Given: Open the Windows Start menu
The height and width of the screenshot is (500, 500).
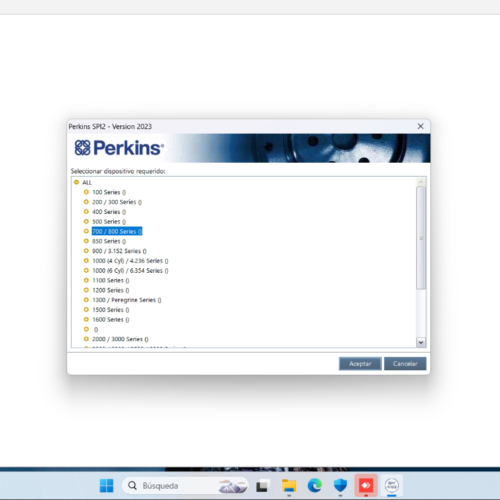Looking at the screenshot, I should click(106, 486).
